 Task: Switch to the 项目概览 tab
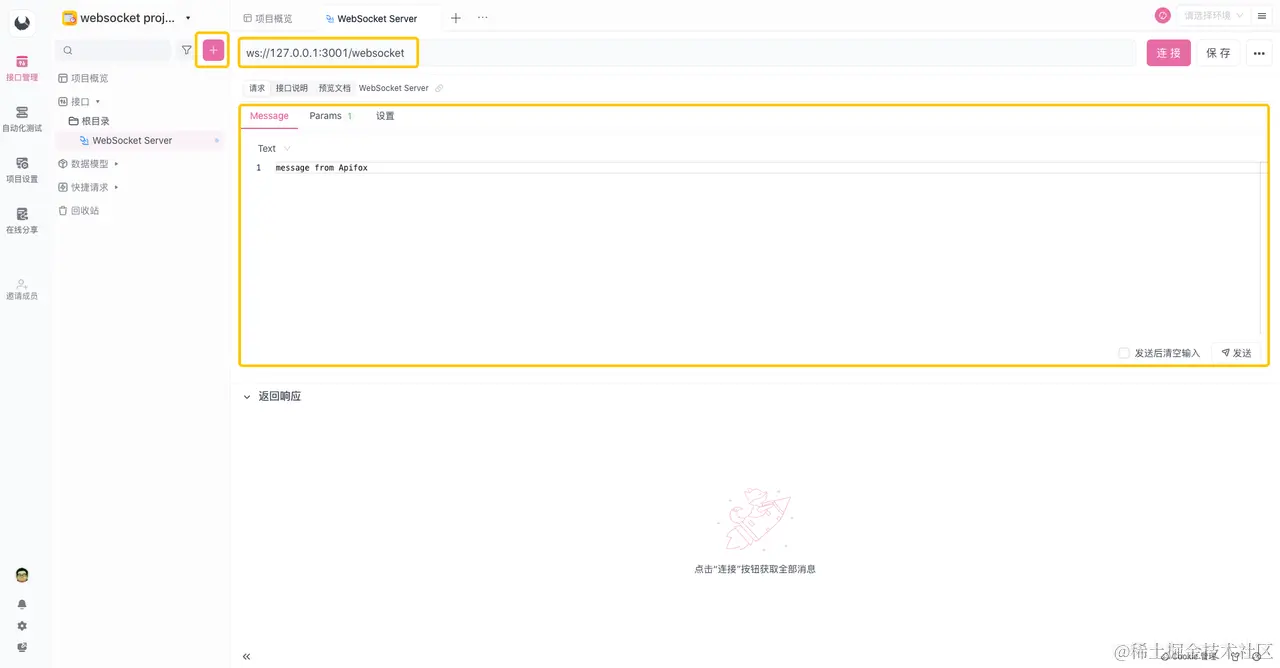268,18
